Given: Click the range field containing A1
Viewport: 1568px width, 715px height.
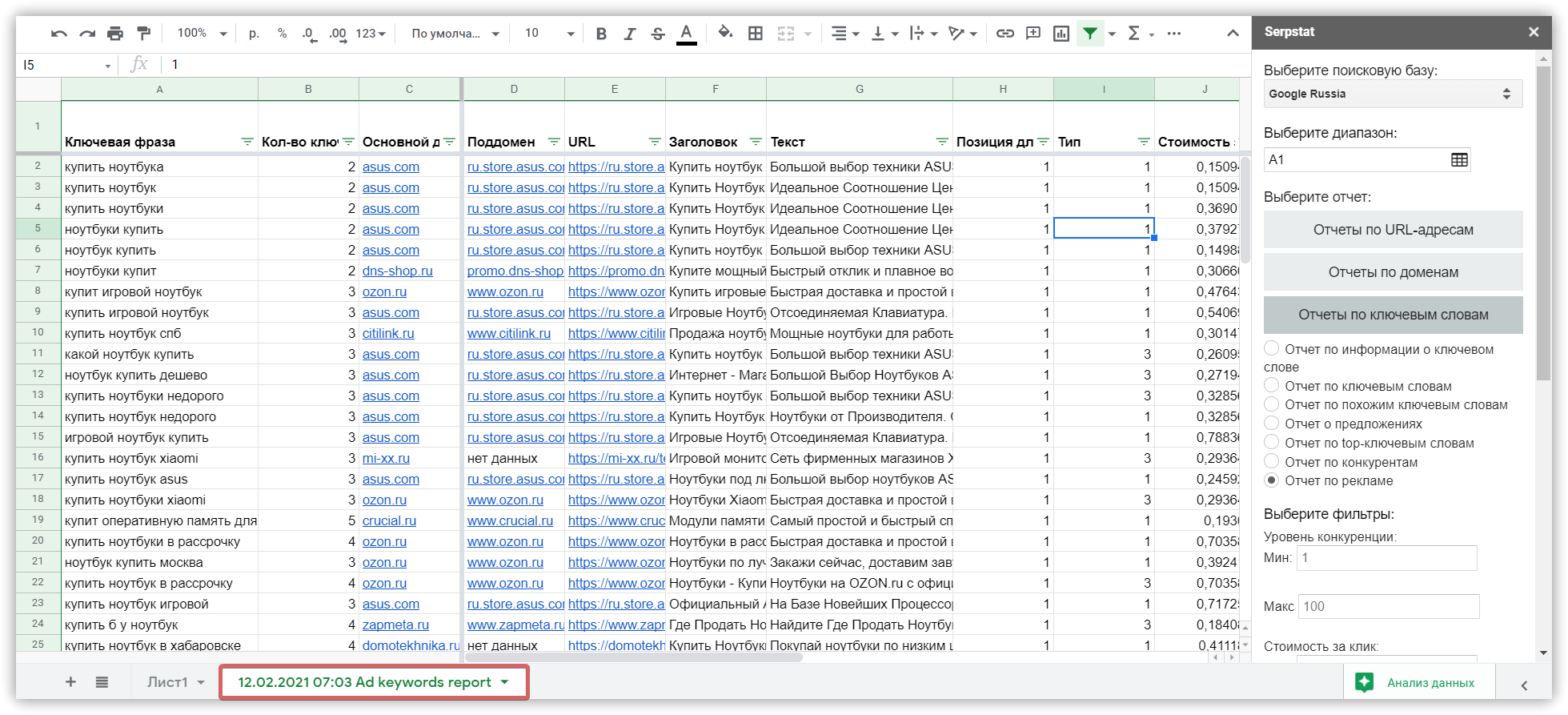Looking at the screenshot, I should pos(1367,159).
